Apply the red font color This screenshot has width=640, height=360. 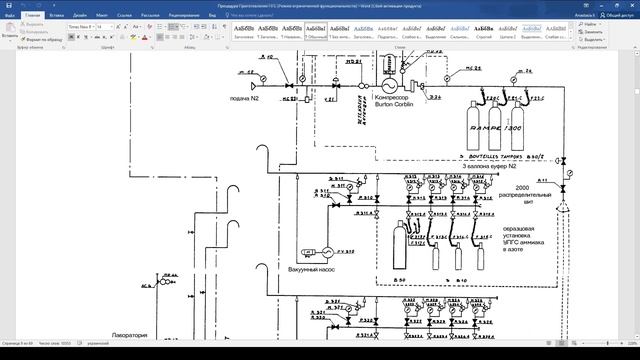(144, 37)
